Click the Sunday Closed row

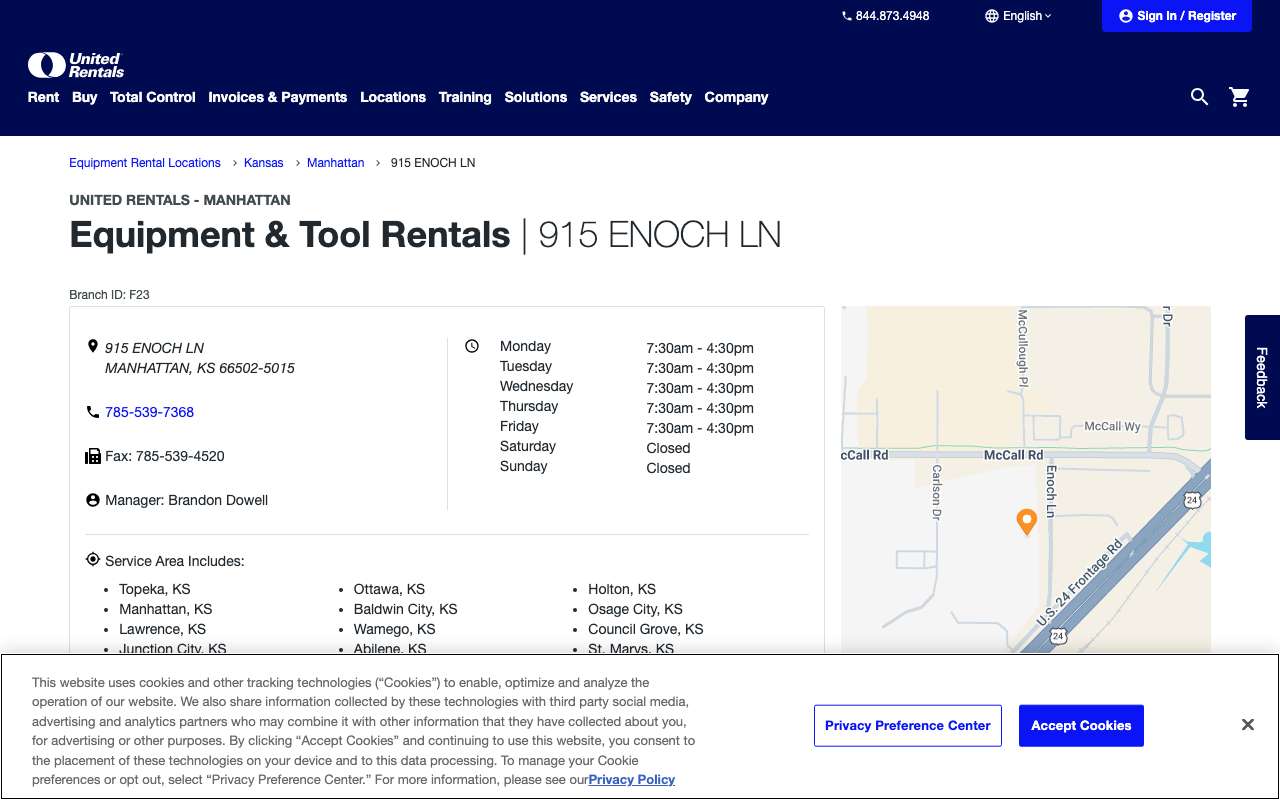pos(595,467)
